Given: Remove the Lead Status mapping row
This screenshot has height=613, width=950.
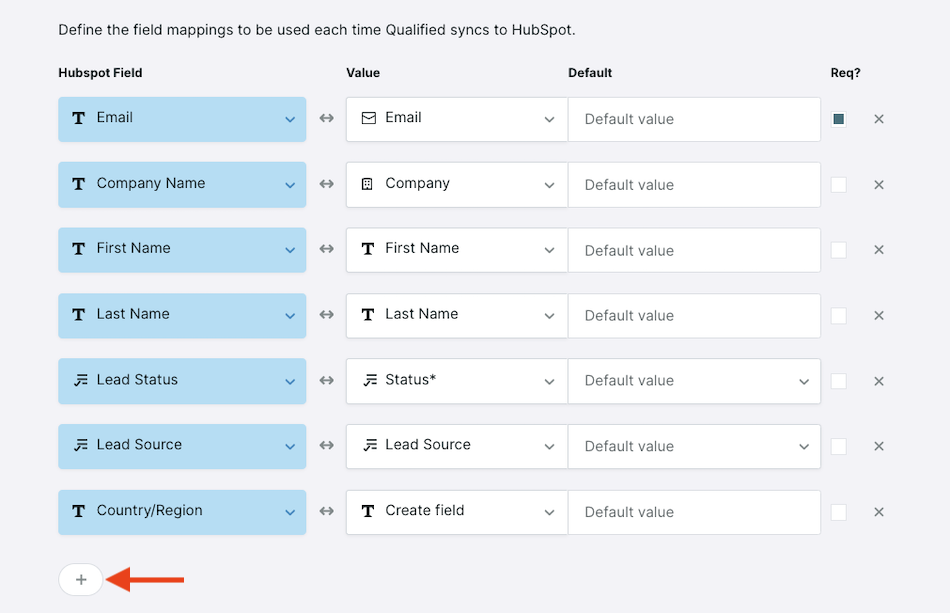Looking at the screenshot, I should 879,381.
